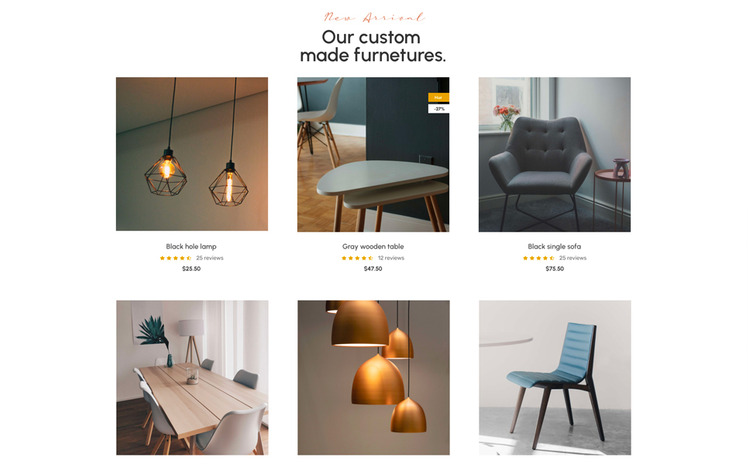Open the Gray wooden table product title
This screenshot has width=748, height=465.
pyautogui.click(x=373, y=247)
